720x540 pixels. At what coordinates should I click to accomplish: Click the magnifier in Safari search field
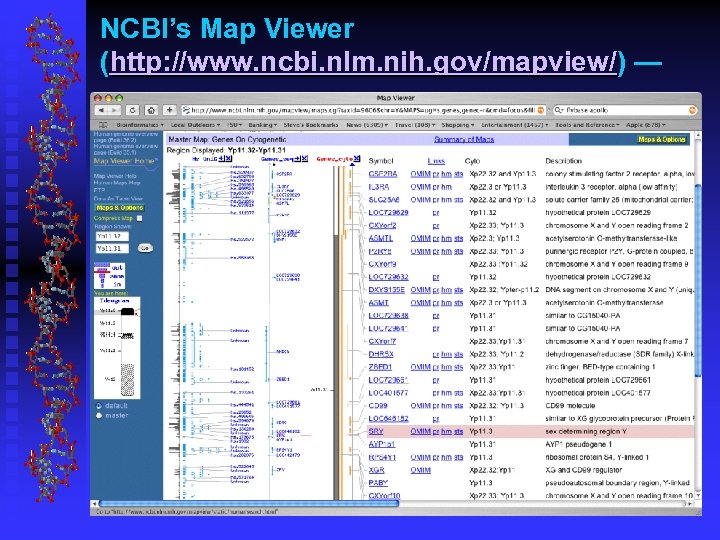[x=558, y=110]
